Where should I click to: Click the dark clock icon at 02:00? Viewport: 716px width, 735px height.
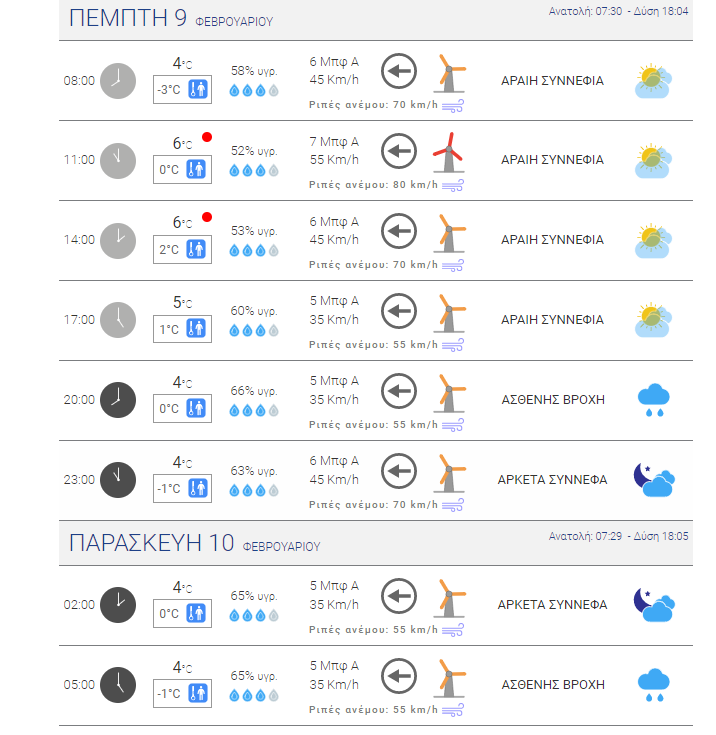point(118,605)
